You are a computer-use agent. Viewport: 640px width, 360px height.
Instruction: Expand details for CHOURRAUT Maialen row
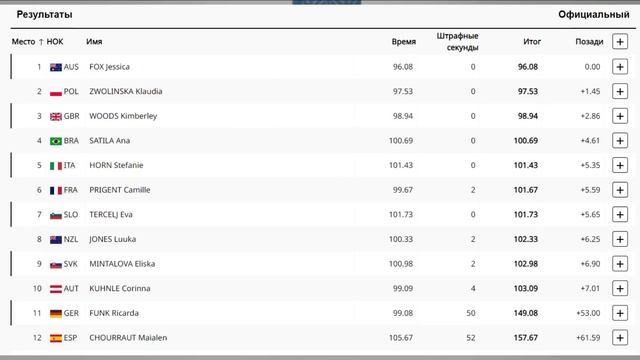[x=620, y=338]
